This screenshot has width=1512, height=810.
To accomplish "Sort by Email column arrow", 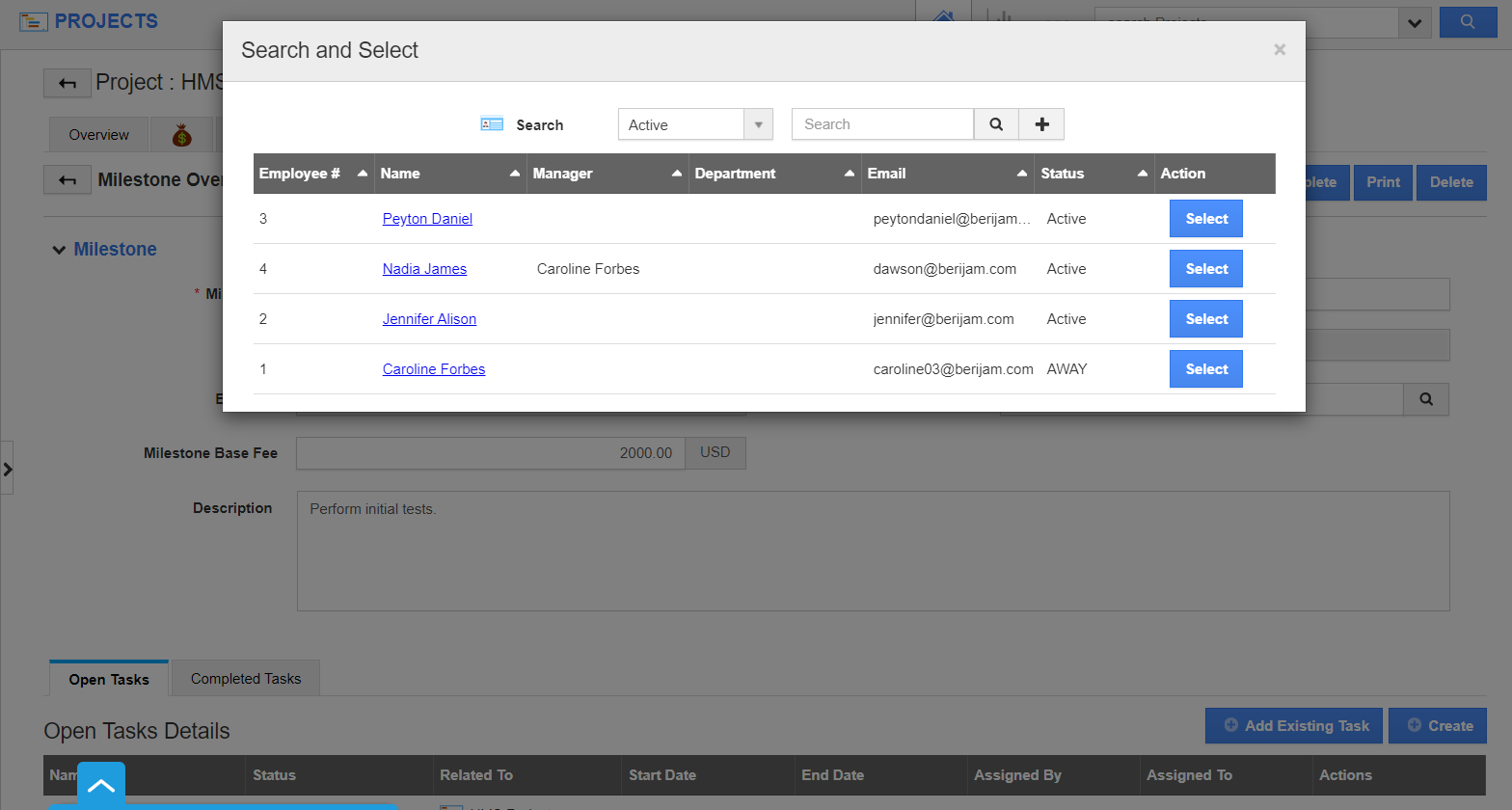I will point(1022,174).
